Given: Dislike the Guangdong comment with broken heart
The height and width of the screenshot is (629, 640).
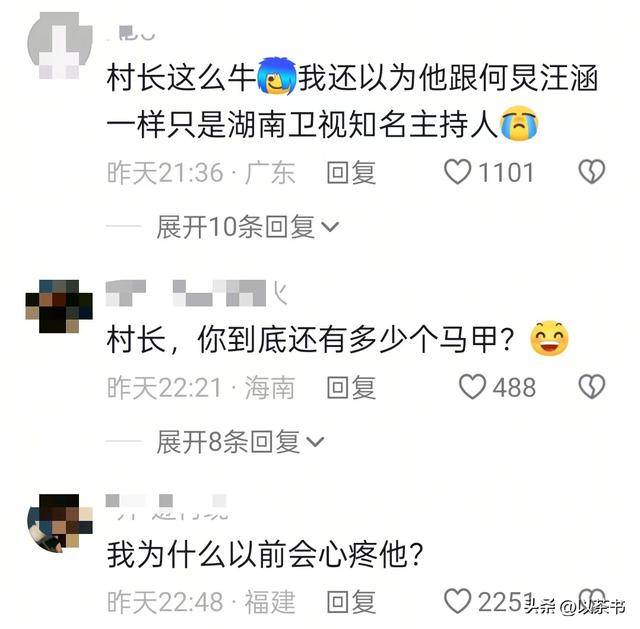Looking at the screenshot, I should pyautogui.click(x=591, y=171).
